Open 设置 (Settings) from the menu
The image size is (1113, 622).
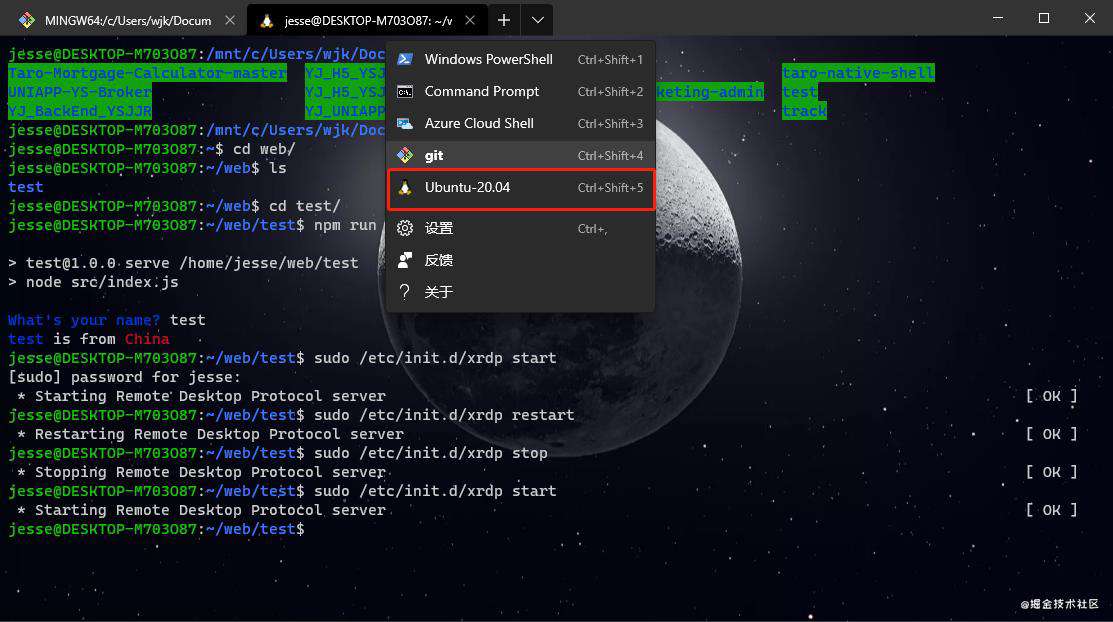520,228
